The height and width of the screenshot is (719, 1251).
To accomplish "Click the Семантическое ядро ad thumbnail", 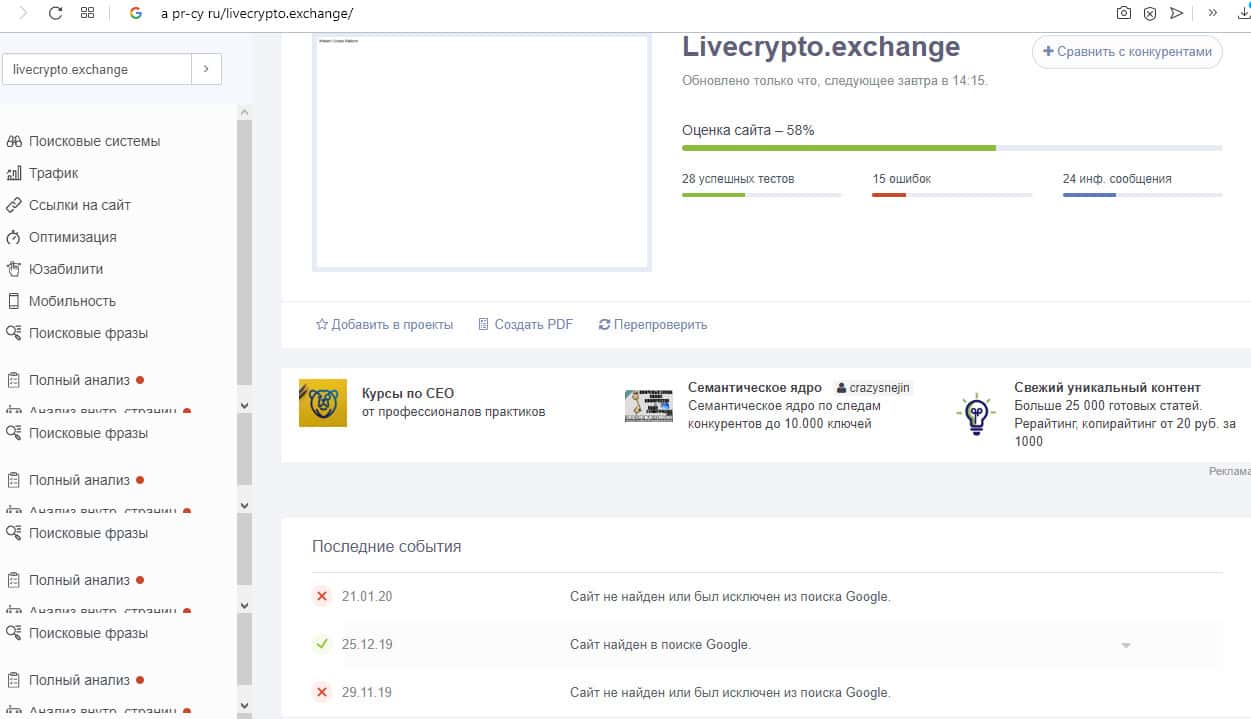I will pos(648,405).
